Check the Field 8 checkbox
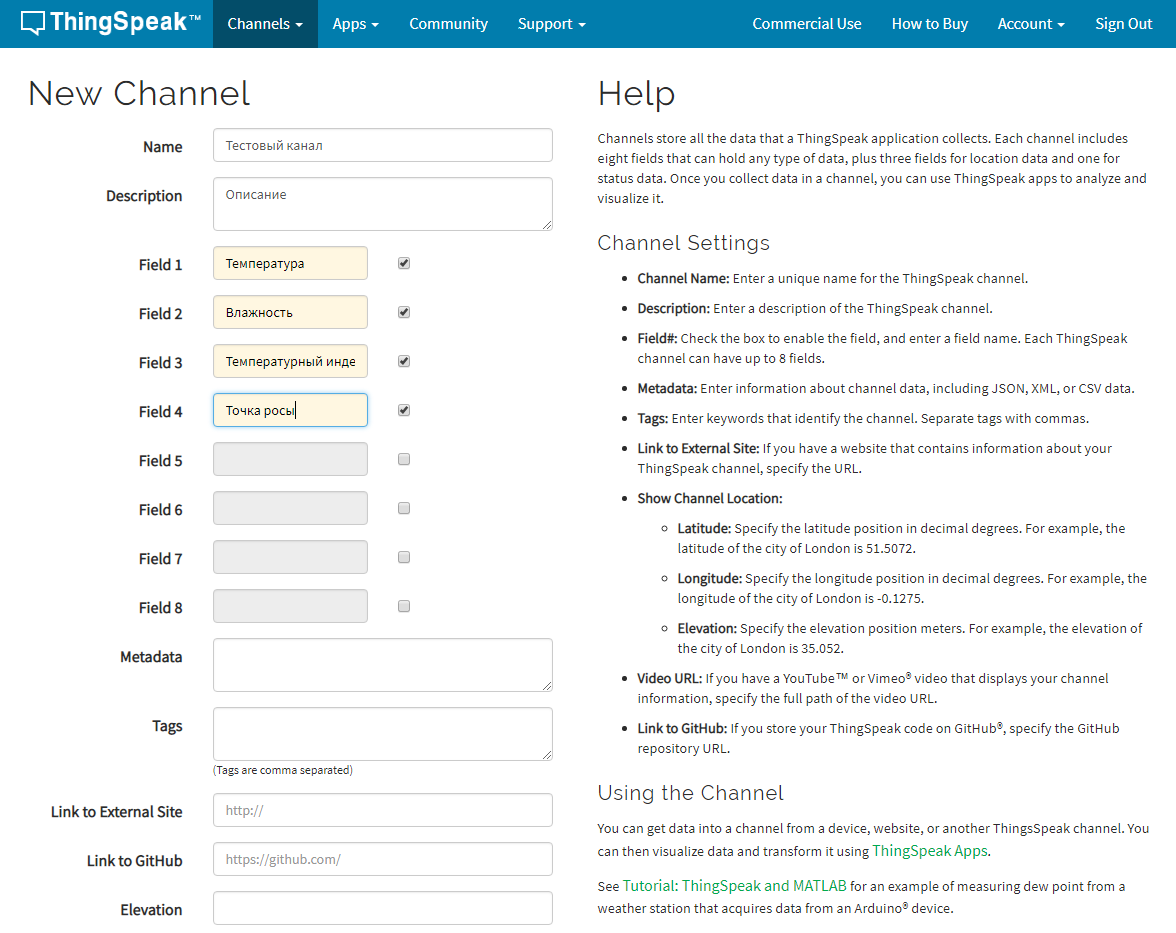This screenshot has width=1176, height=933. (404, 607)
